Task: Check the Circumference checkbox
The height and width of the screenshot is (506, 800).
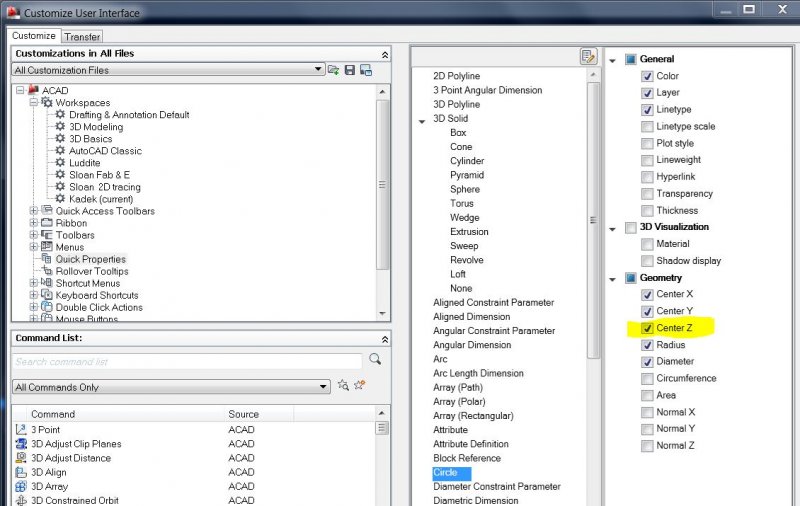Action: click(647, 378)
